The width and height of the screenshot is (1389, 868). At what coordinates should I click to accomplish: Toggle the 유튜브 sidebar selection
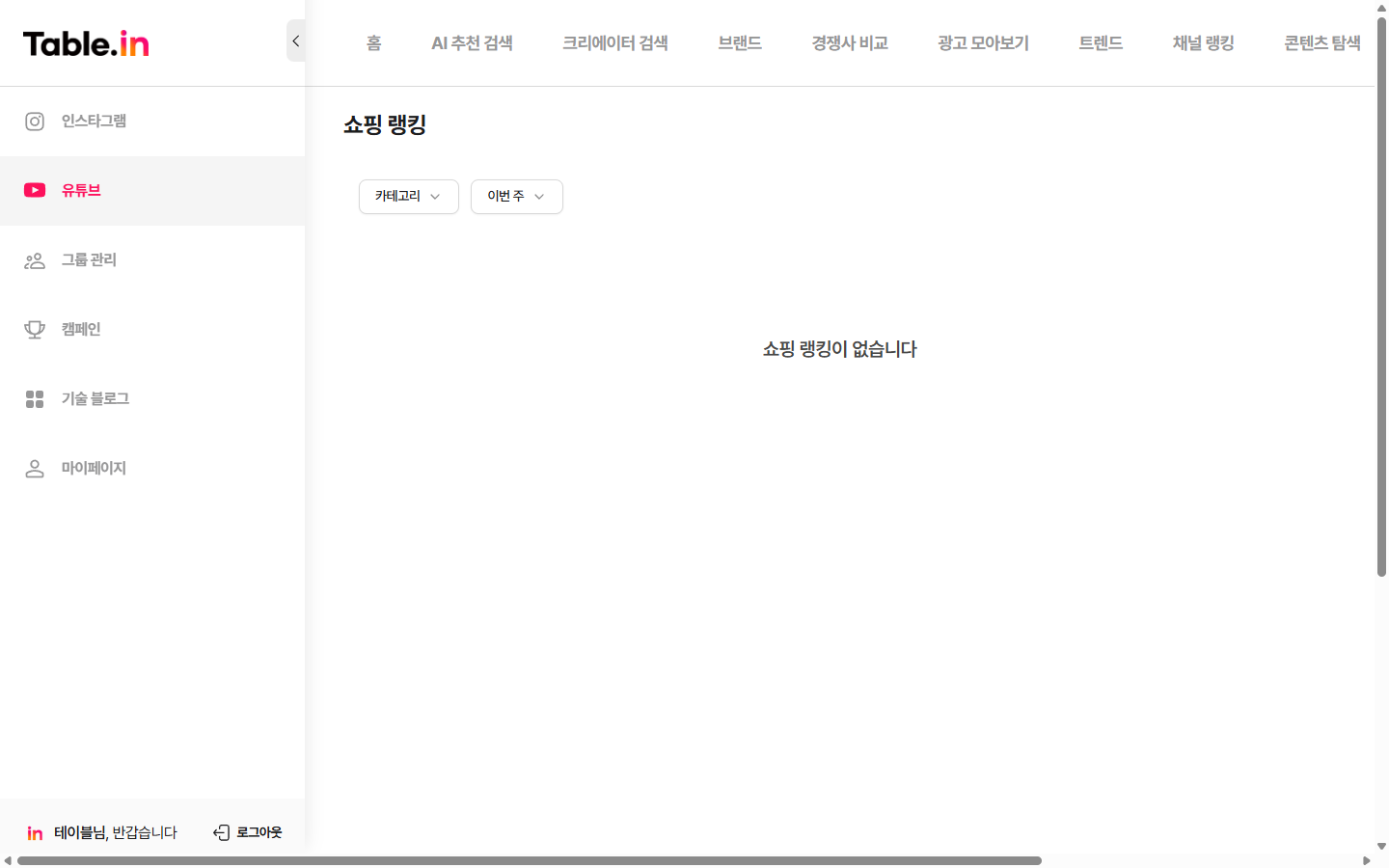(x=80, y=190)
